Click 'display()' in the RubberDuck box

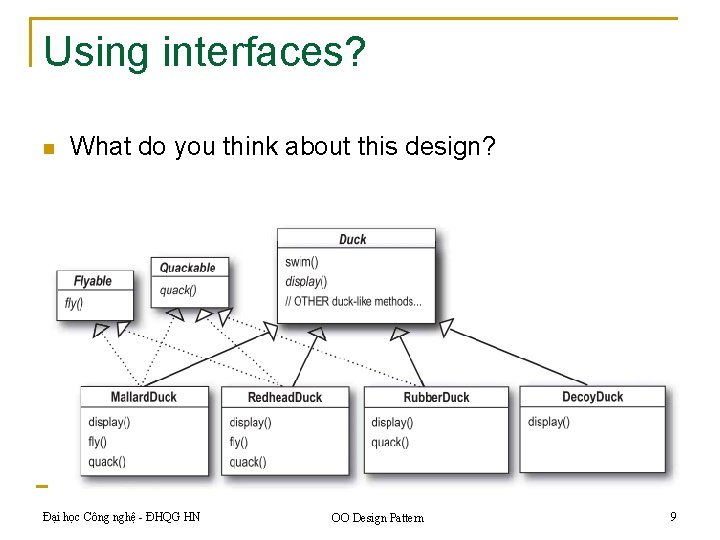tap(392, 422)
